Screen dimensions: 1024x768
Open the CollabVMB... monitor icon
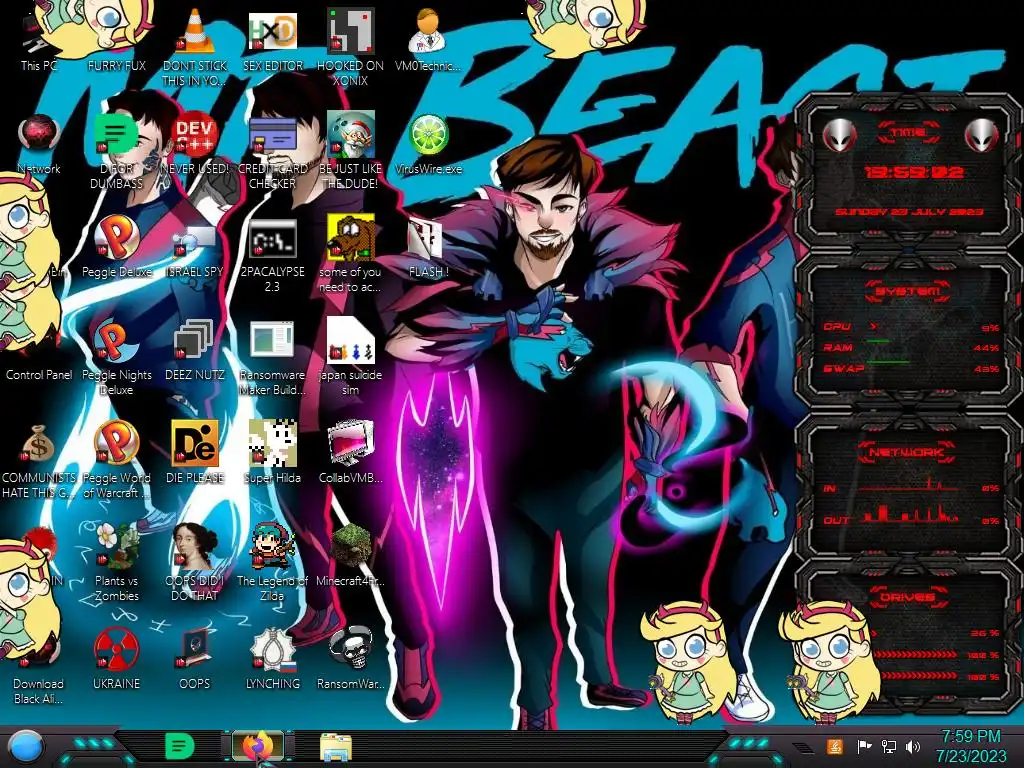click(x=350, y=443)
